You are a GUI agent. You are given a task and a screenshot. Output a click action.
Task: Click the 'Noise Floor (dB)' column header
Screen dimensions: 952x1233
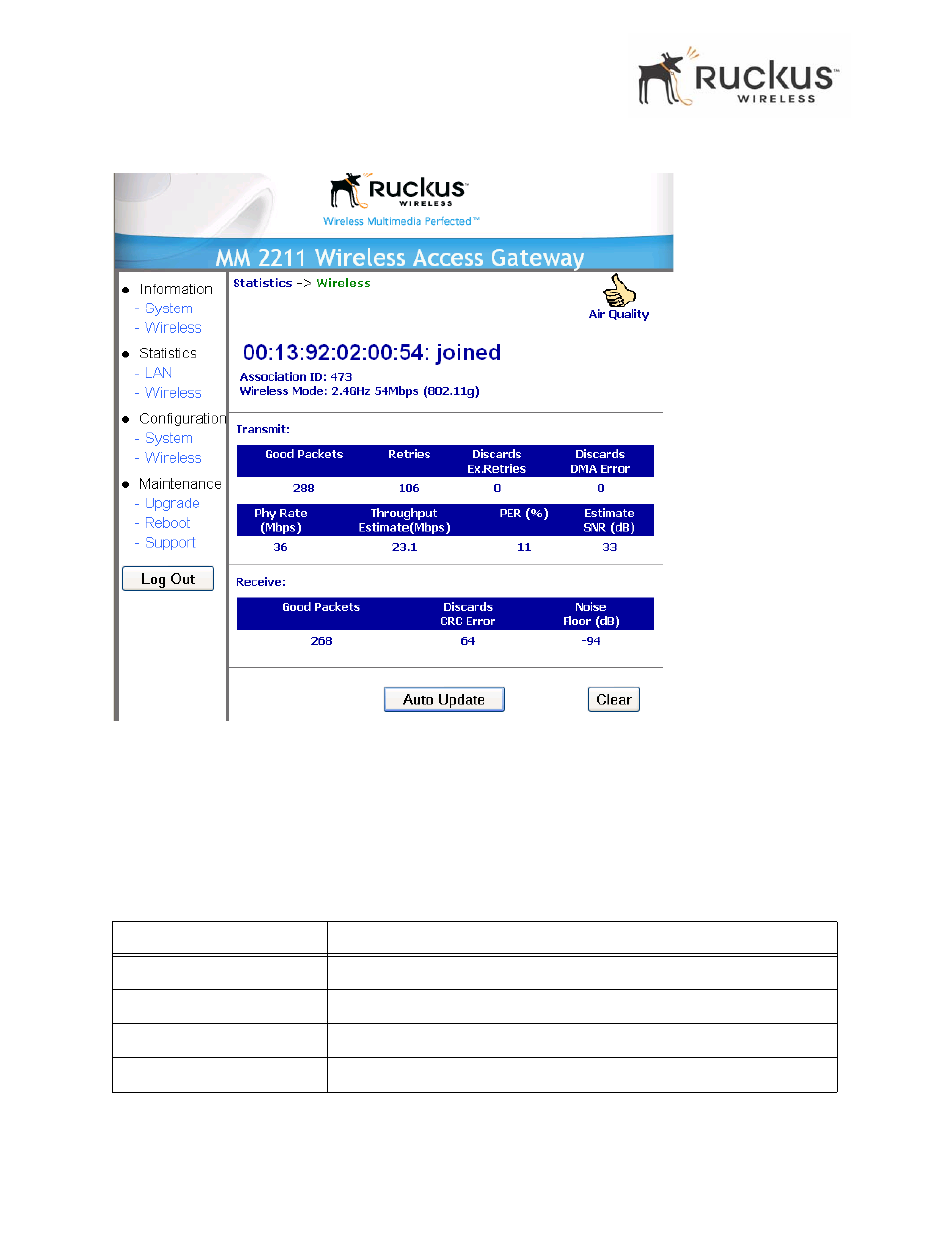(591, 614)
